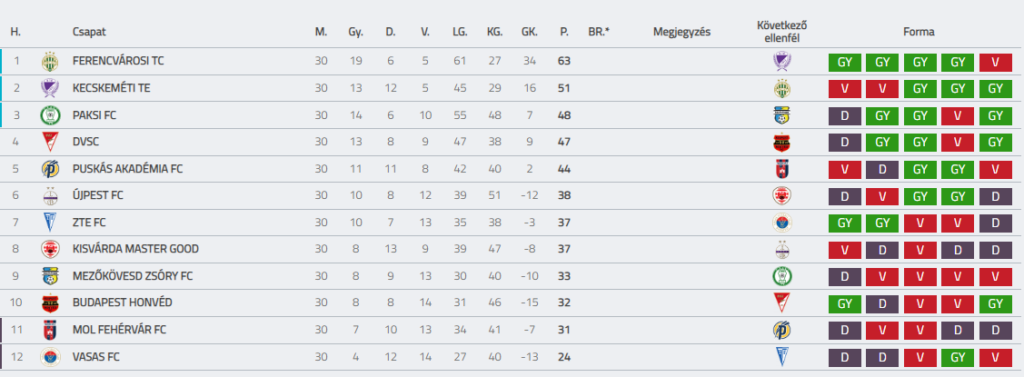Click the Paksi FC team crest
This screenshot has height=377, width=1024.
50,115
